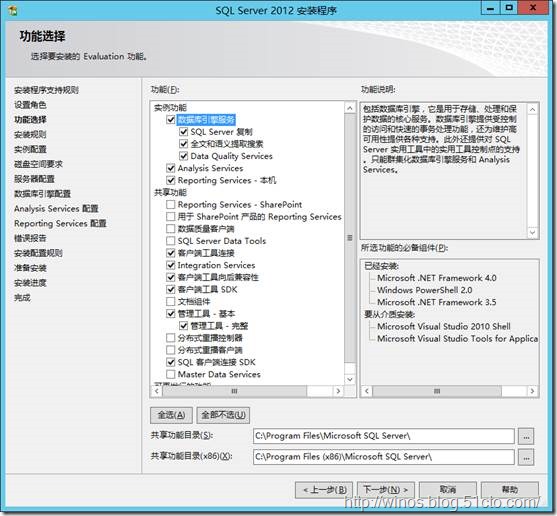Select Analysis Services 配置 step in sidebar
This screenshot has height=516, width=557.
tap(56, 209)
